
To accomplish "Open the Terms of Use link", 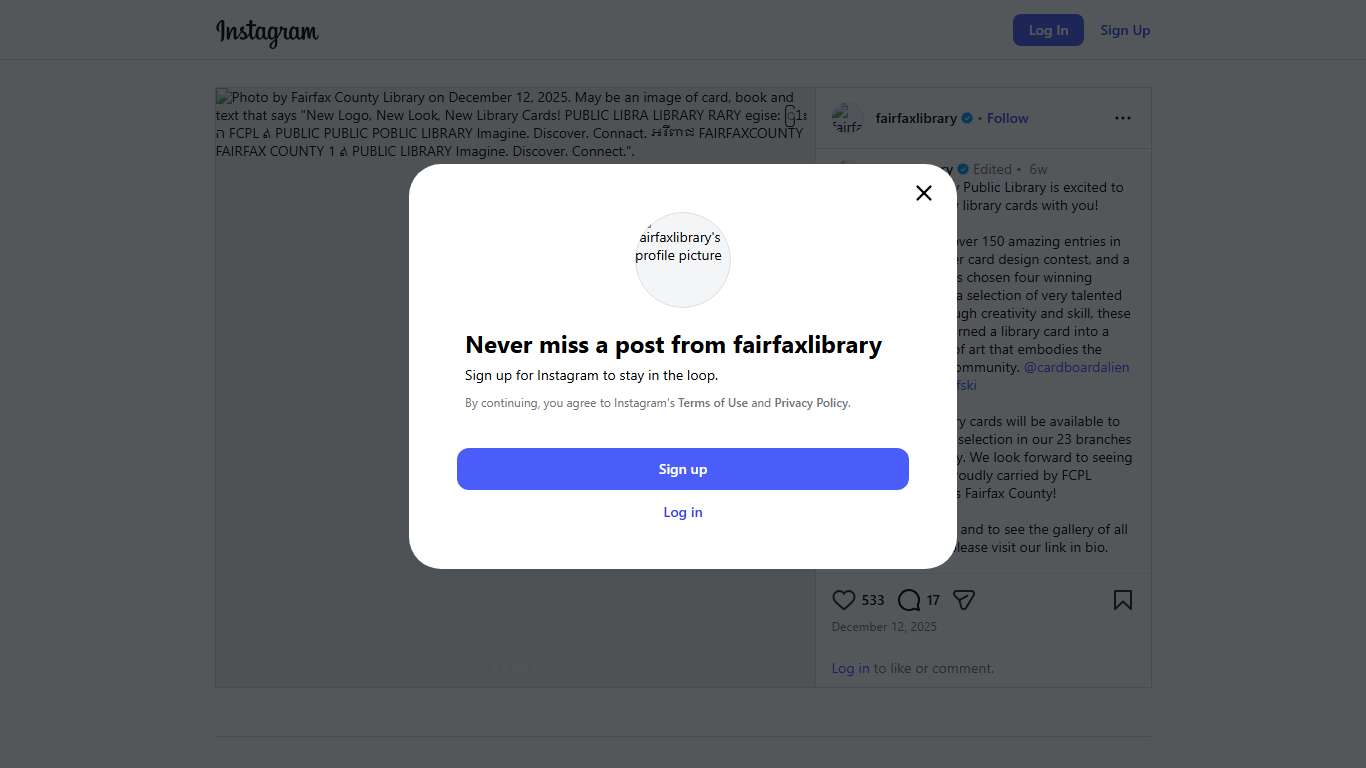I will (x=713, y=403).
